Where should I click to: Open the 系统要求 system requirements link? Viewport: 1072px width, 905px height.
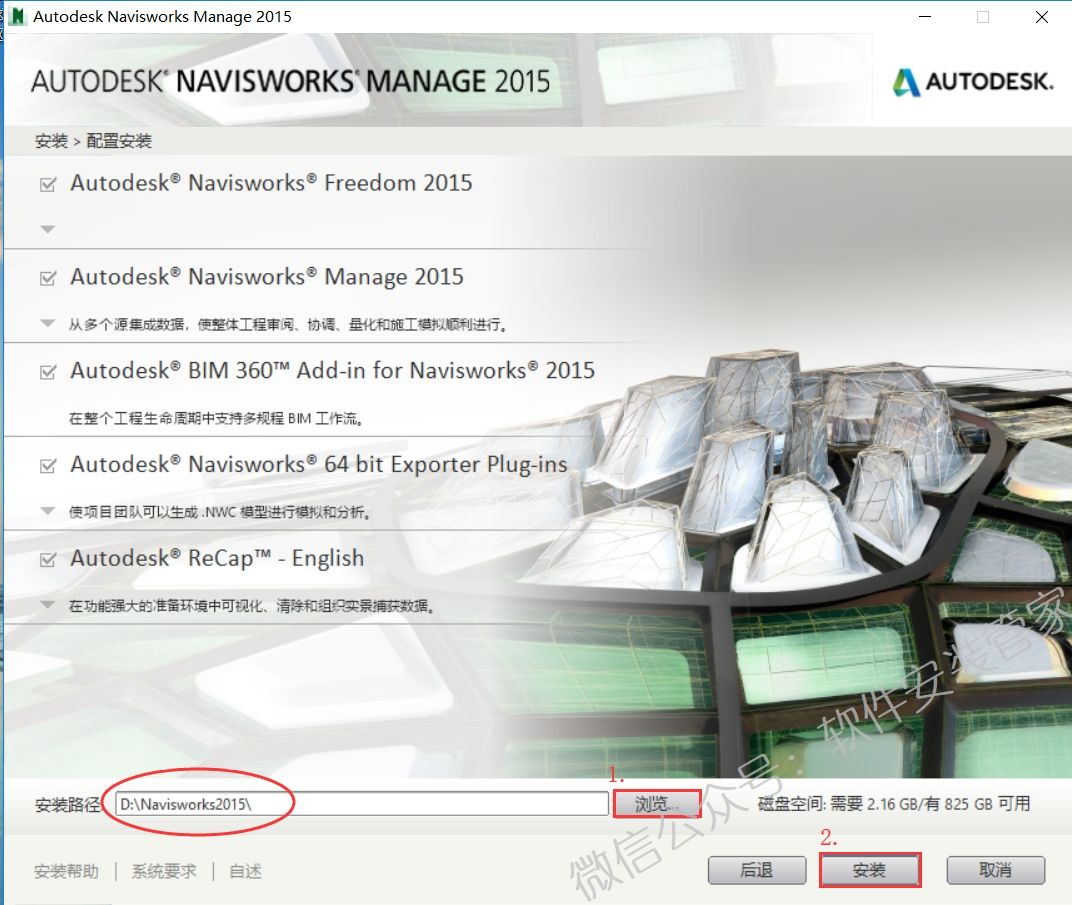coord(164,871)
